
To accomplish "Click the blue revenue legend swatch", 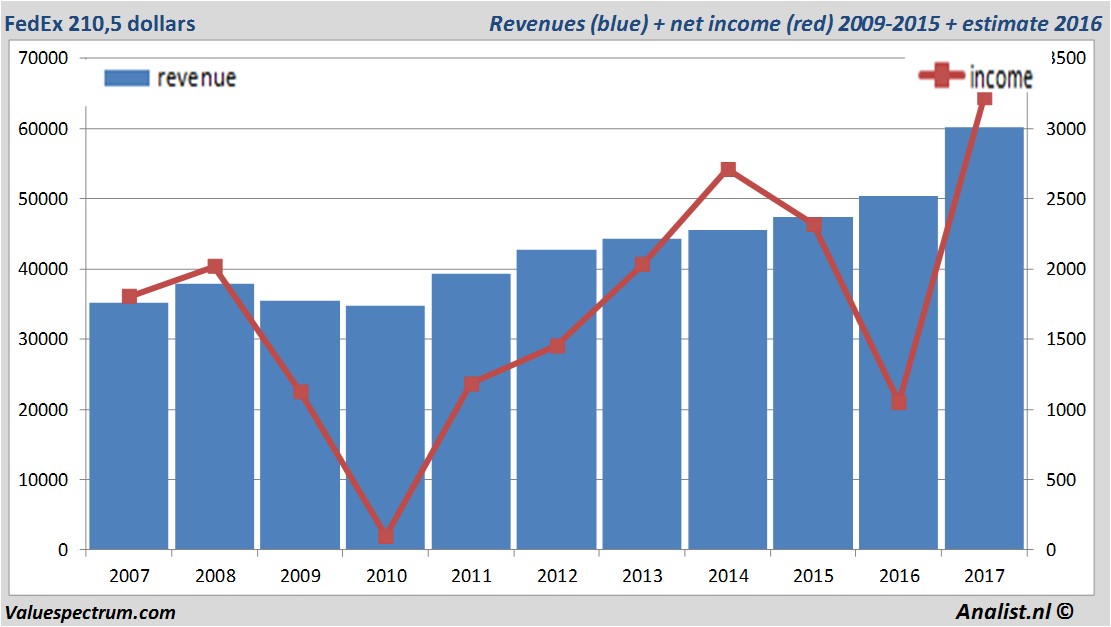I will (127, 78).
